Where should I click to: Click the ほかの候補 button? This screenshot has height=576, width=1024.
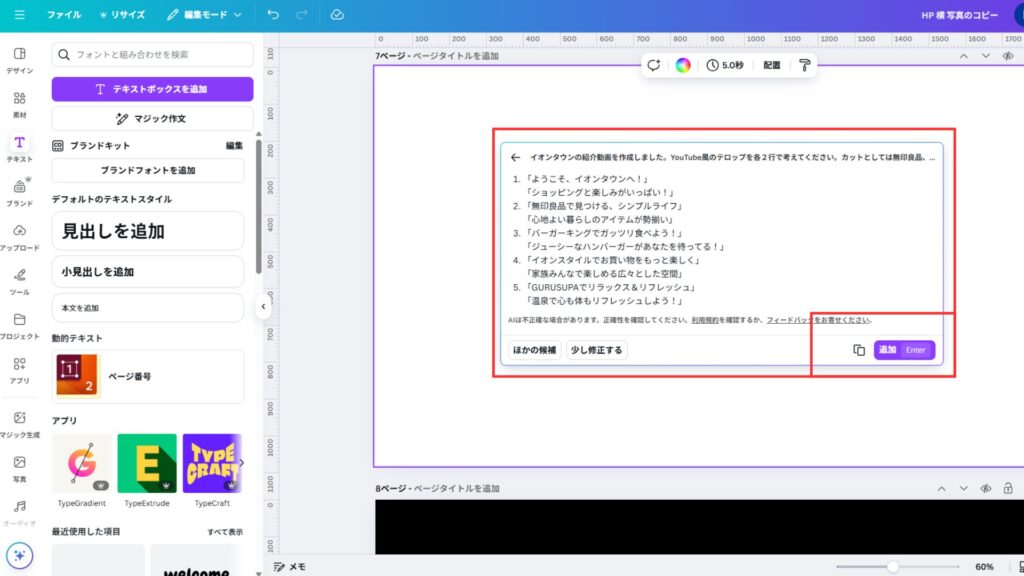pyautogui.click(x=534, y=350)
